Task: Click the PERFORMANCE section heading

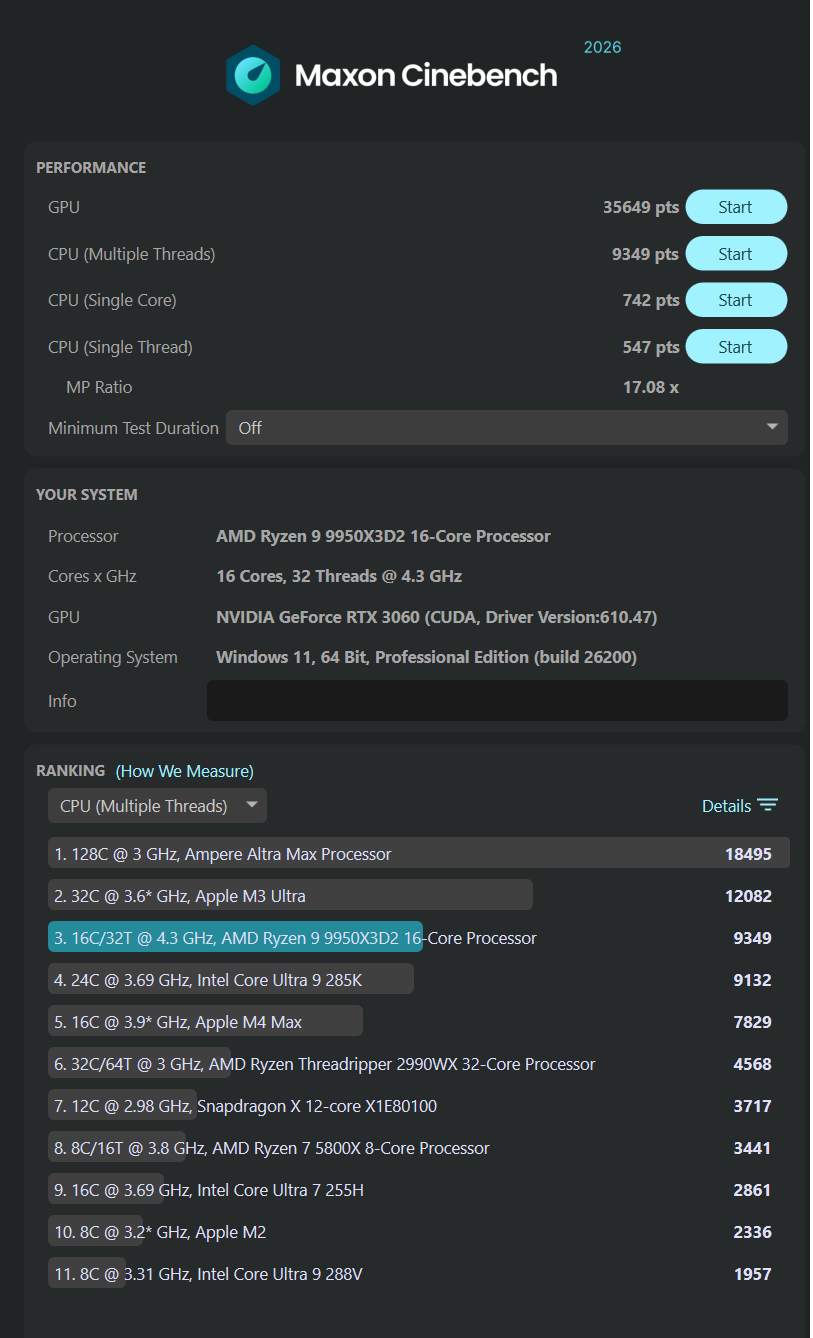Action: pyautogui.click(x=91, y=167)
